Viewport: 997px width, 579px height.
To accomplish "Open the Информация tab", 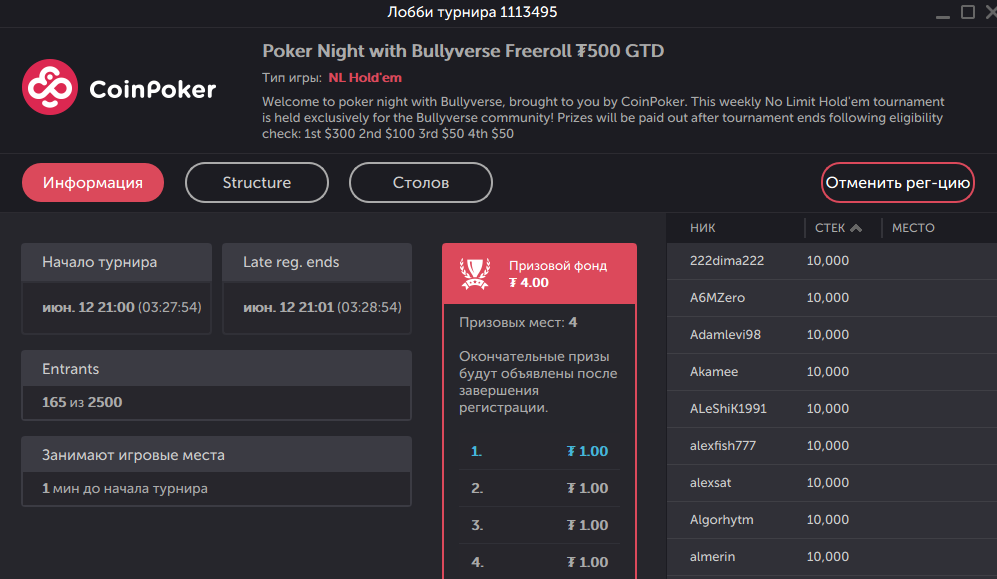I will tap(93, 182).
